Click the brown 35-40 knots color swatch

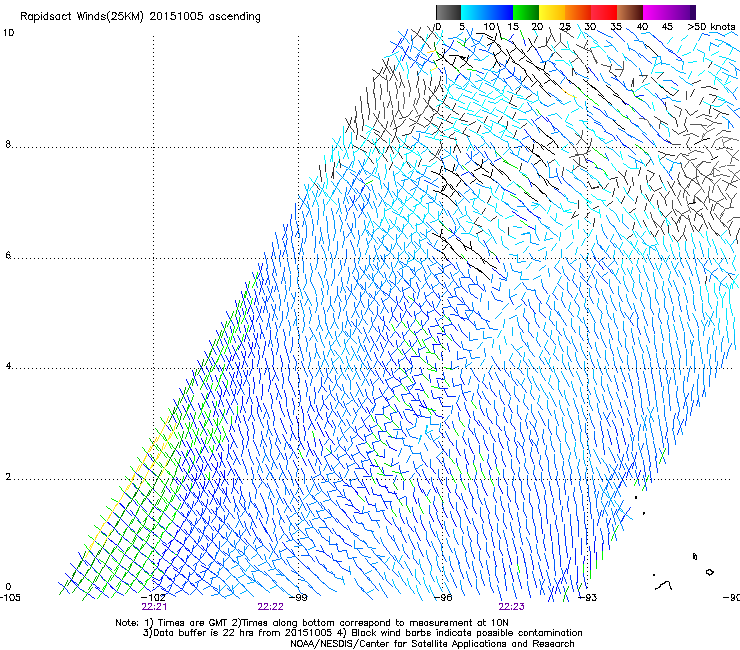630,12
